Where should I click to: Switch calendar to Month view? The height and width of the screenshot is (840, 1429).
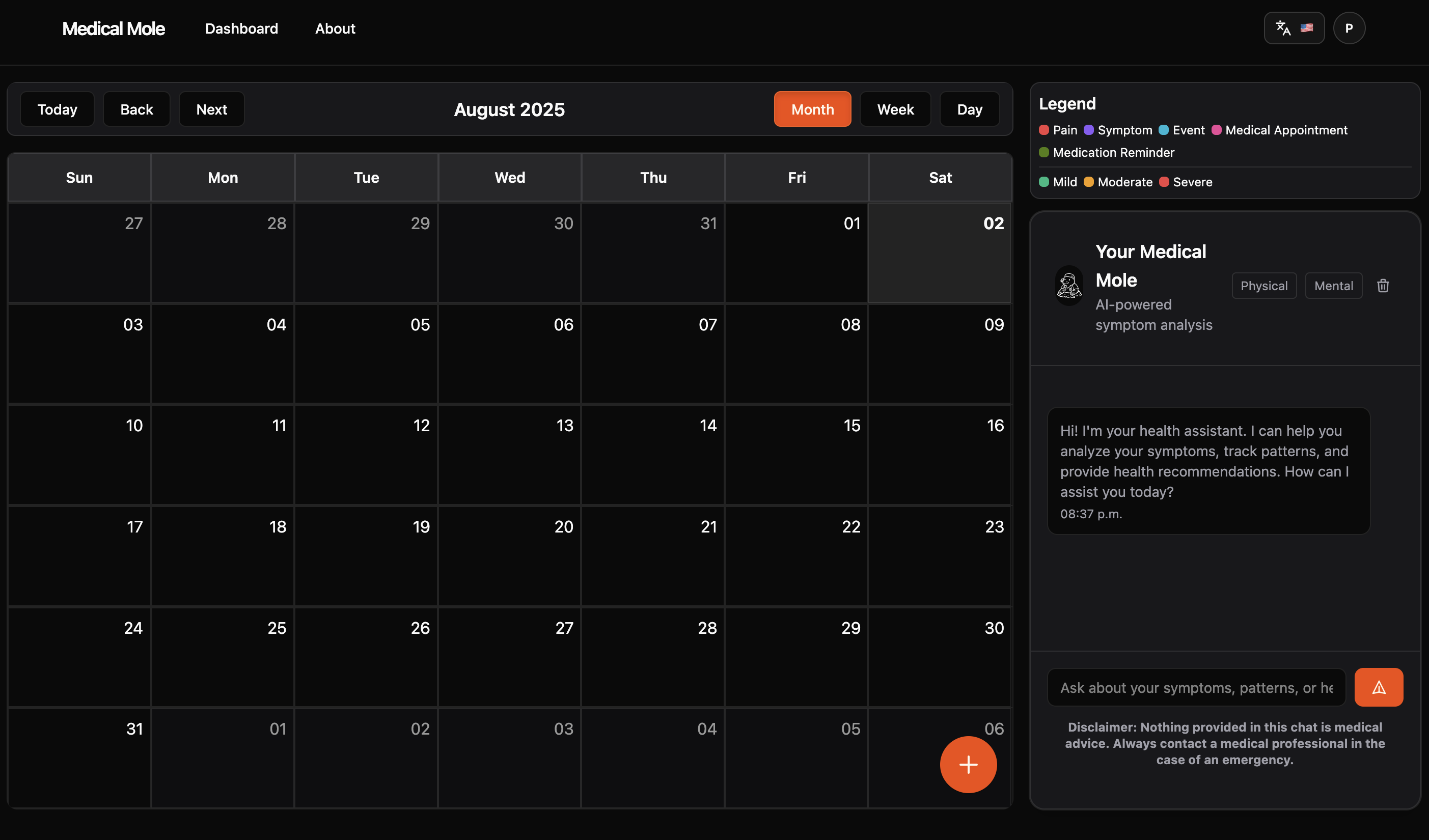[812, 109]
